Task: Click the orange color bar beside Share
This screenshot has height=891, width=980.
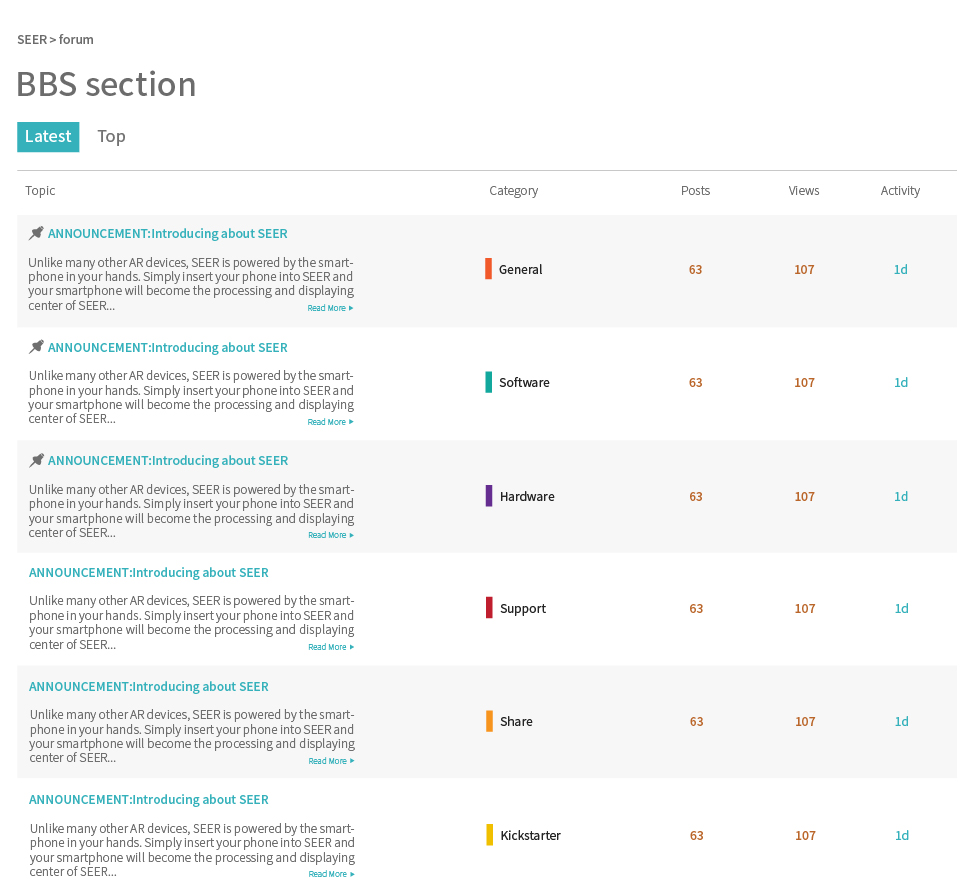Action: point(489,720)
